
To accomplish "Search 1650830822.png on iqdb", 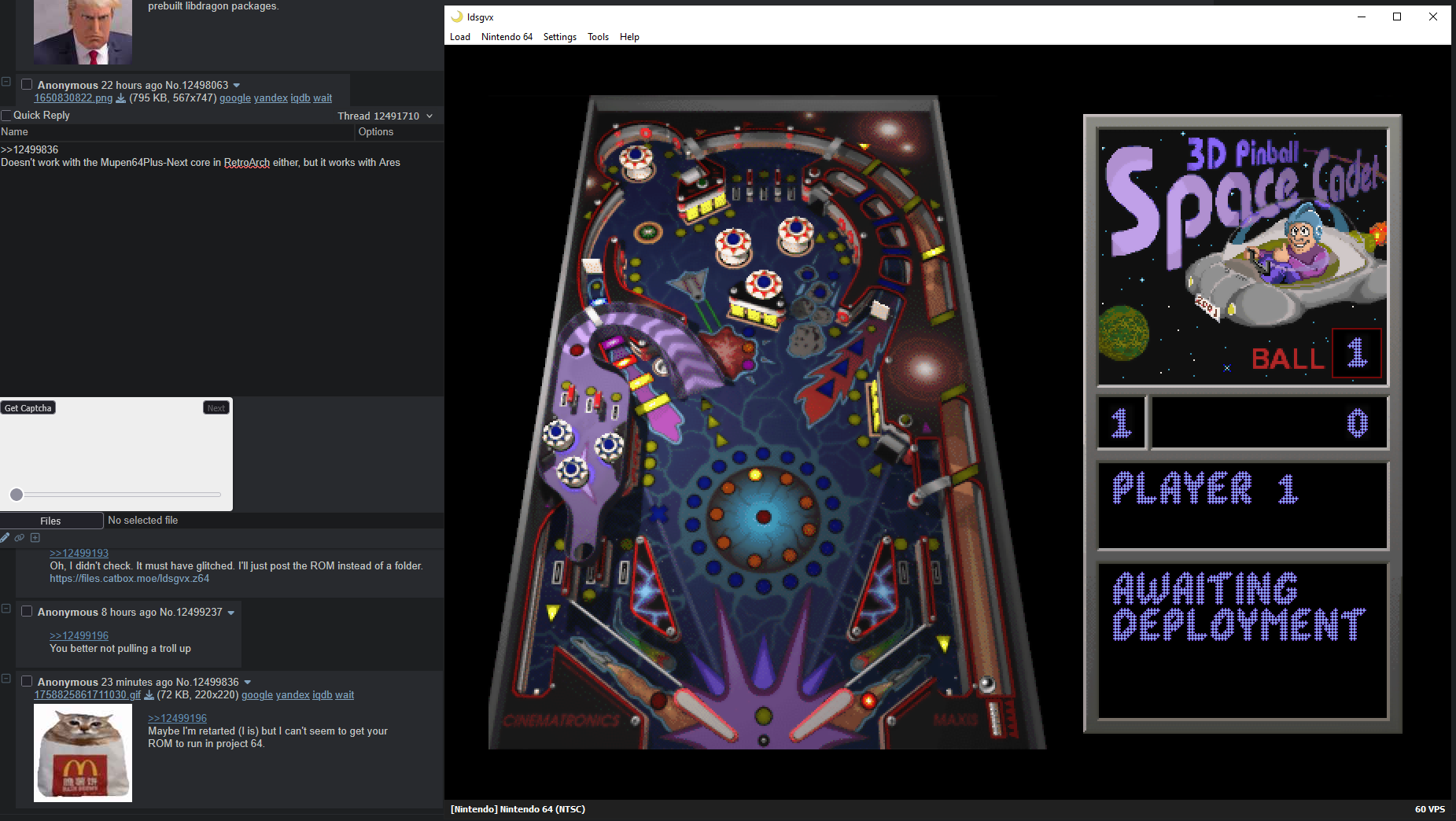I will (x=300, y=98).
